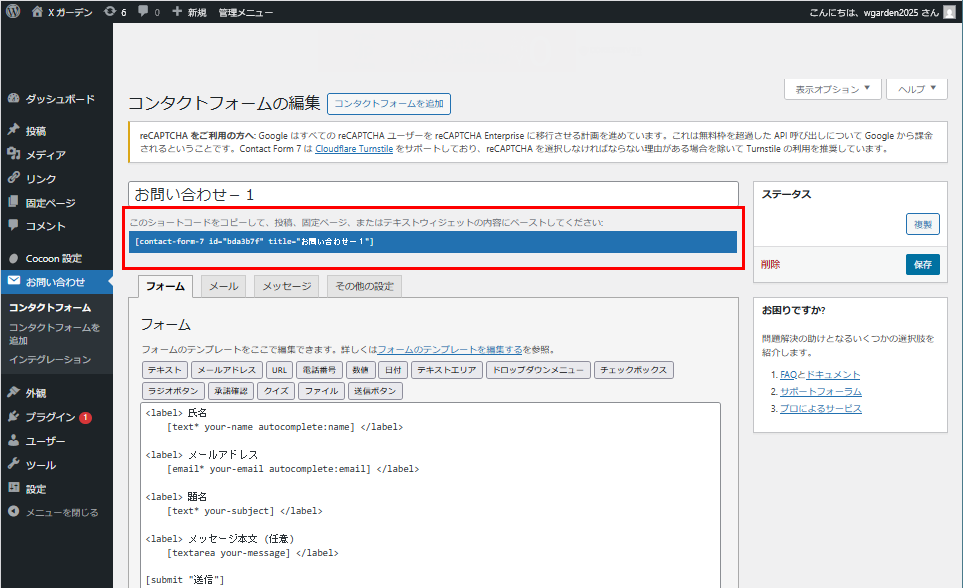Viewport: 963px width, 588px height.
Task: Click the updates icon showing 6
Action: coord(110,12)
